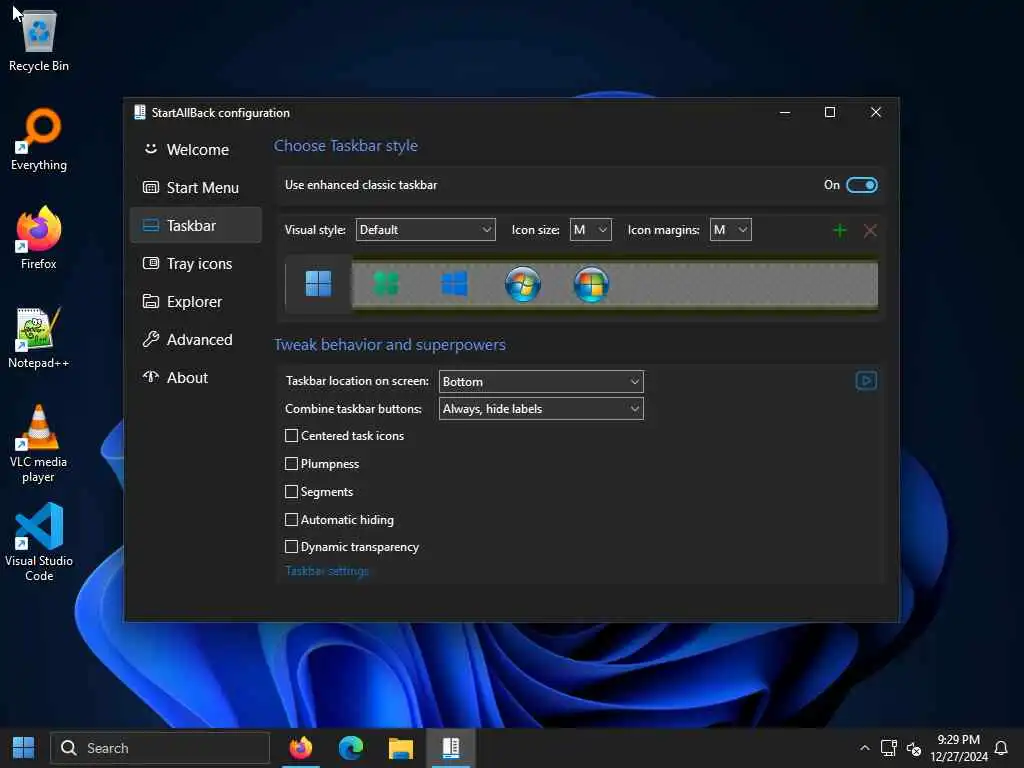1024x768 pixels.
Task: Click the StartAllBack taskbar button
Action: click(x=451, y=748)
